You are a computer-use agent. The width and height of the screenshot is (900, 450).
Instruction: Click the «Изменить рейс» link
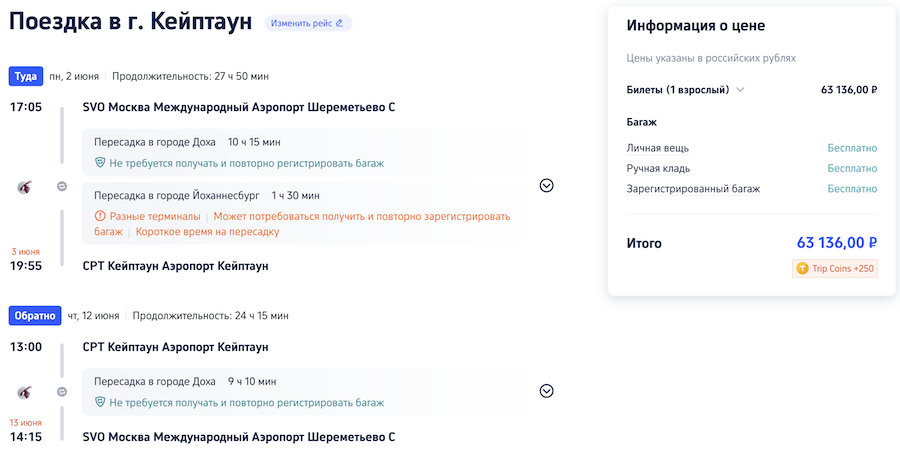coord(302,23)
